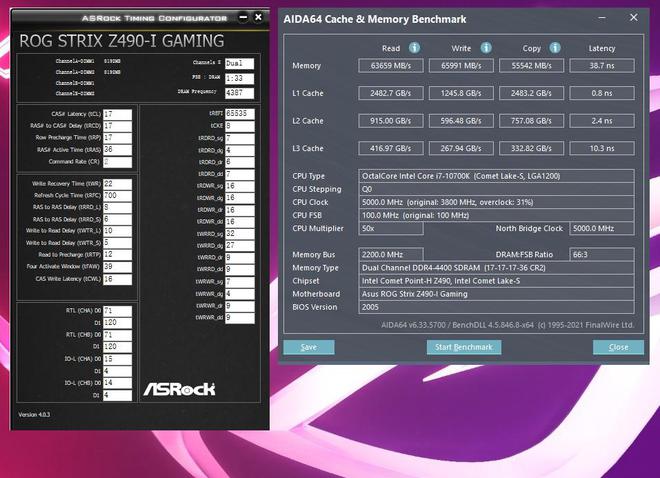Click the Channels field showing Dual
The height and width of the screenshot is (478, 660).
[x=240, y=64]
